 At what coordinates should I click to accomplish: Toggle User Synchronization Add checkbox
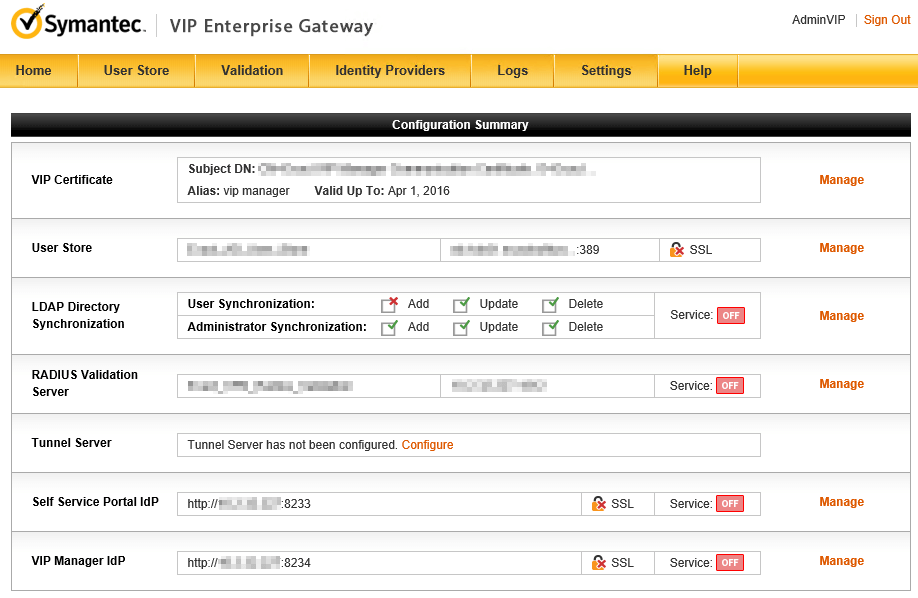coord(389,304)
